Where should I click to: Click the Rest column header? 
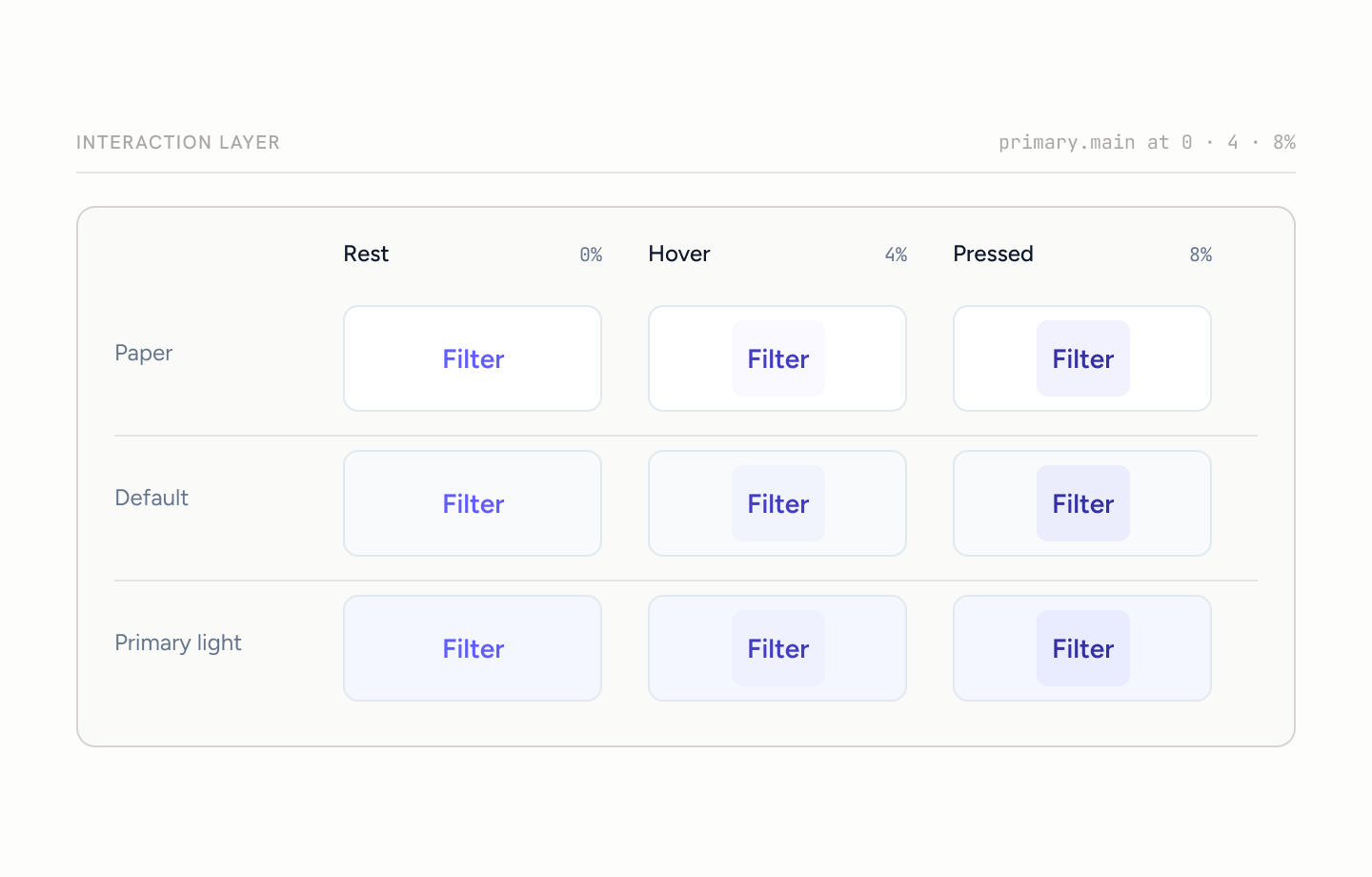pyautogui.click(x=366, y=254)
